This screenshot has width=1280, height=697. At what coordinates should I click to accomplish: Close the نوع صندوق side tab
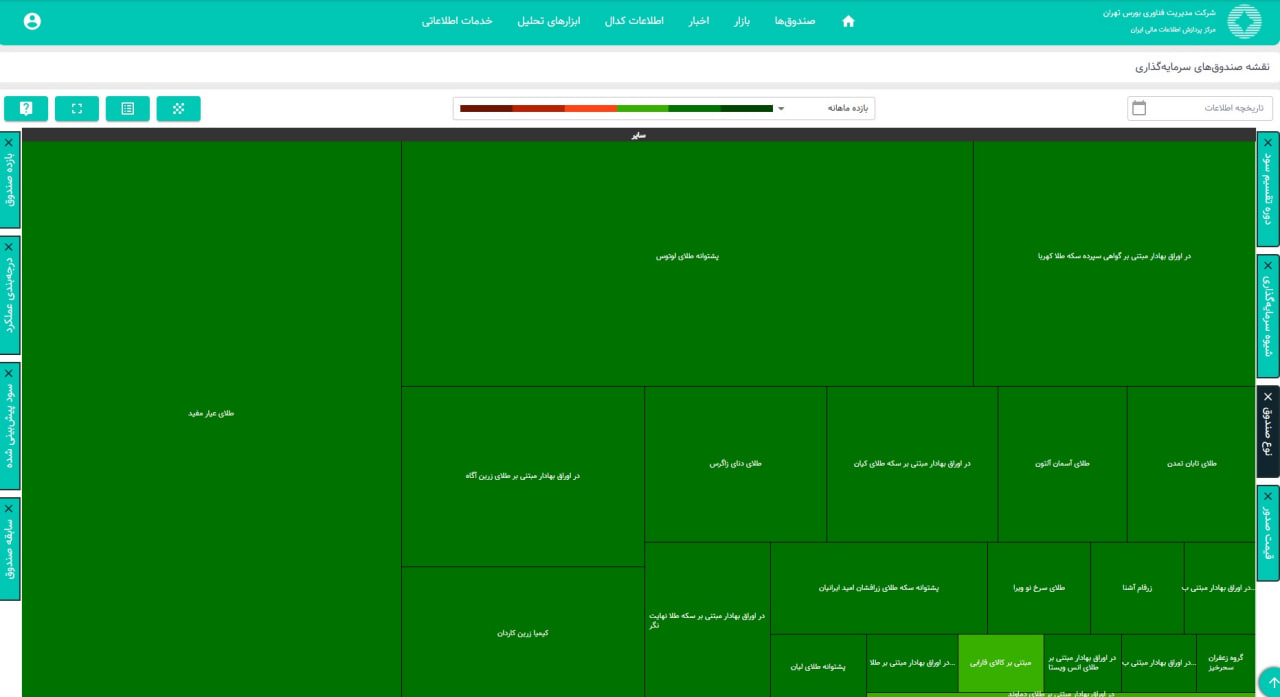[x=1268, y=397]
